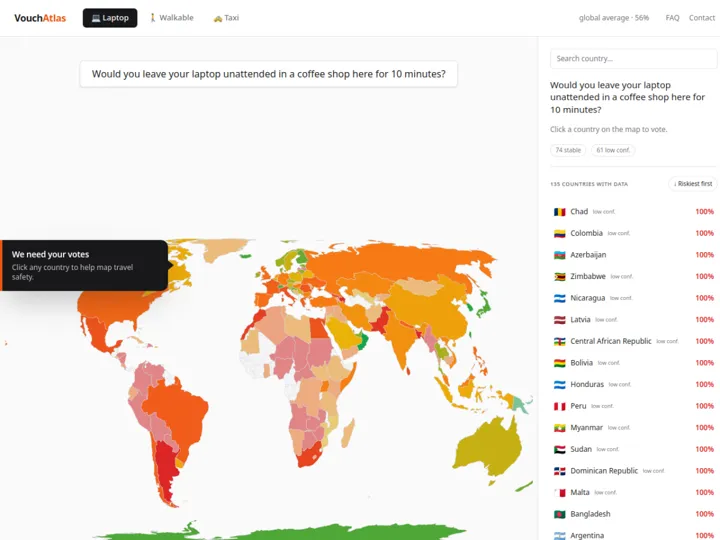The width and height of the screenshot is (720, 540).
Task: Toggle the 74 stable filter chip
Action: coord(568,150)
